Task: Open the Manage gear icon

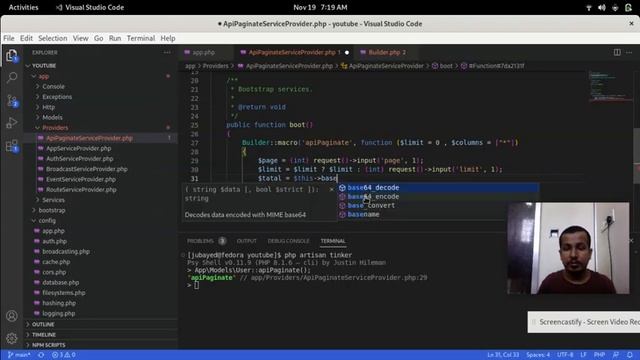Action: tap(12, 338)
